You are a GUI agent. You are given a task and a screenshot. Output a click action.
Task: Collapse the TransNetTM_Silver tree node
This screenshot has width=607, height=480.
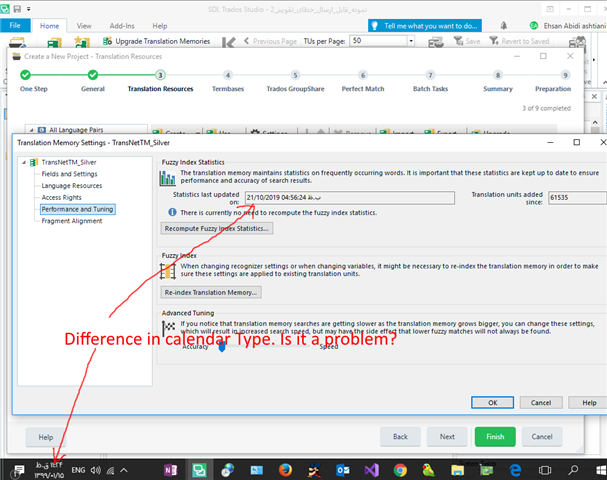coord(24,162)
